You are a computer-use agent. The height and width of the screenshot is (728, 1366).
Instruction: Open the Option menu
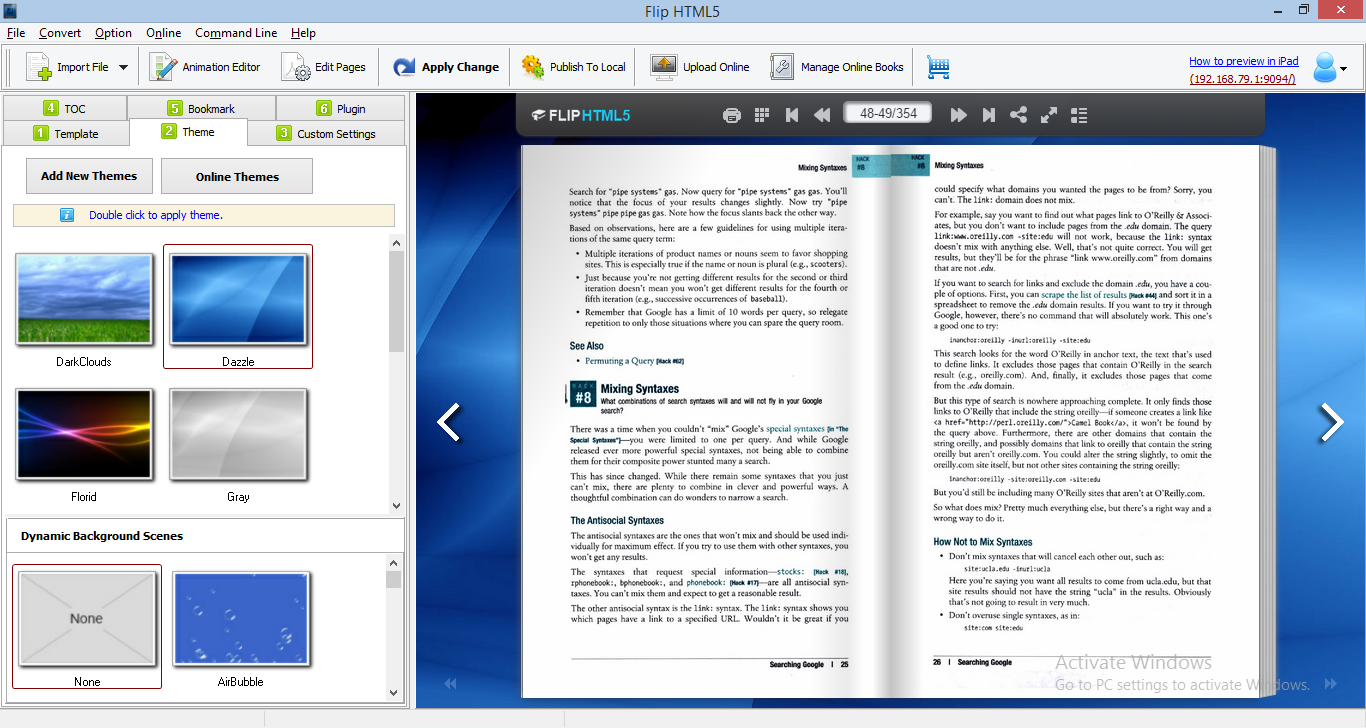(114, 33)
